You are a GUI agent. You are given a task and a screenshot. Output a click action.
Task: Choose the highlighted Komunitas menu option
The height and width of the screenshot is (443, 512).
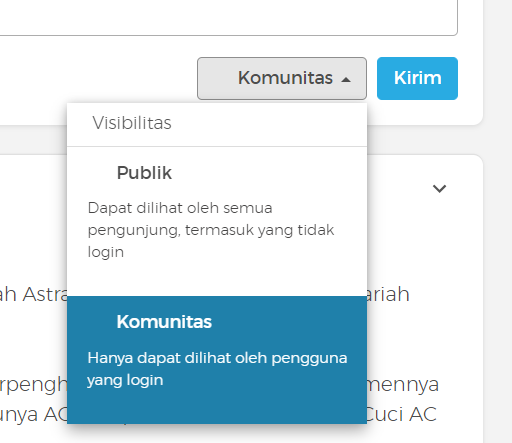(x=217, y=360)
